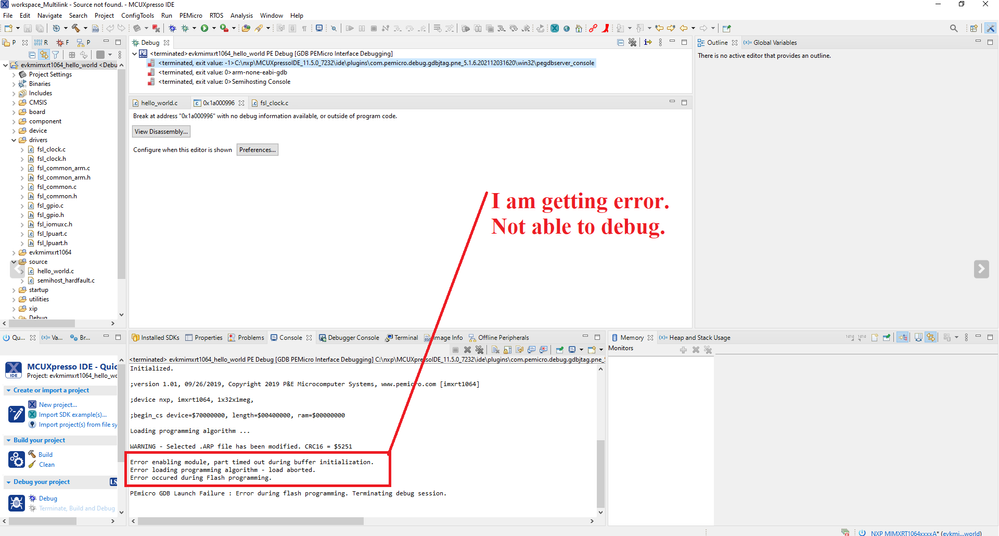Click the blue bug Debug toolbar icon

(x=172, y=28)
